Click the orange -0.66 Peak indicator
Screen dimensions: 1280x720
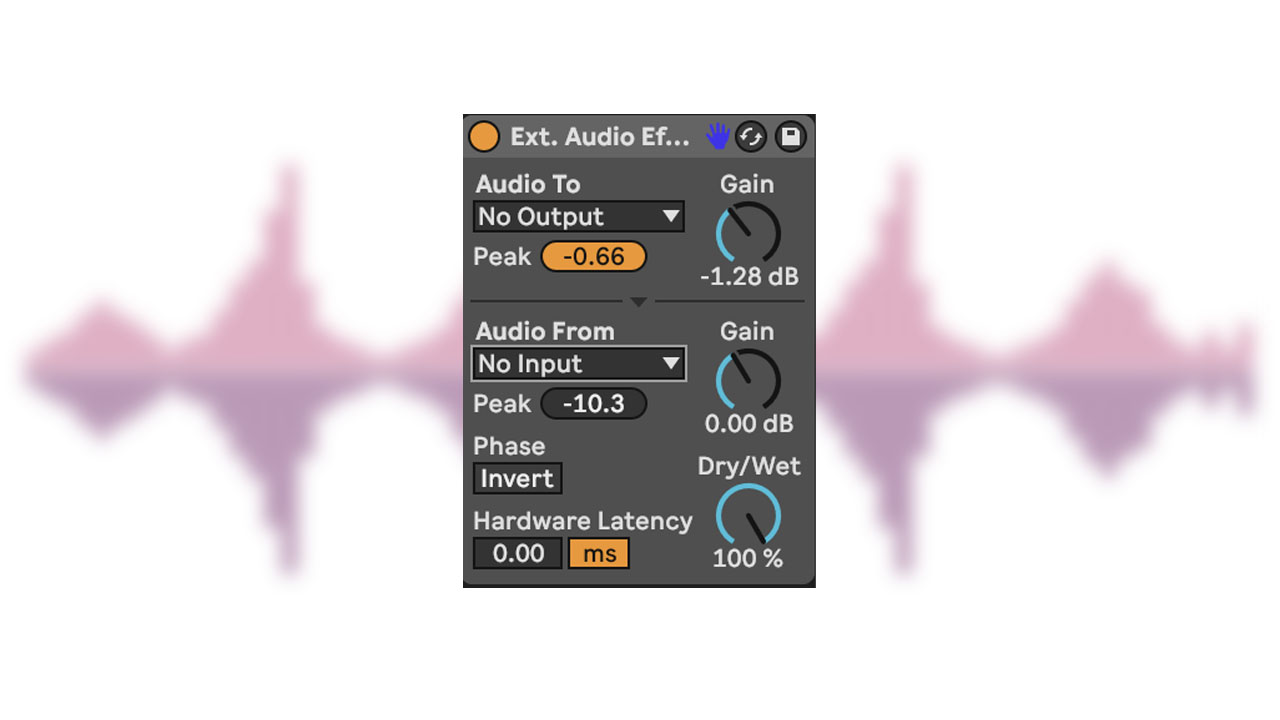tap(594, 257)
